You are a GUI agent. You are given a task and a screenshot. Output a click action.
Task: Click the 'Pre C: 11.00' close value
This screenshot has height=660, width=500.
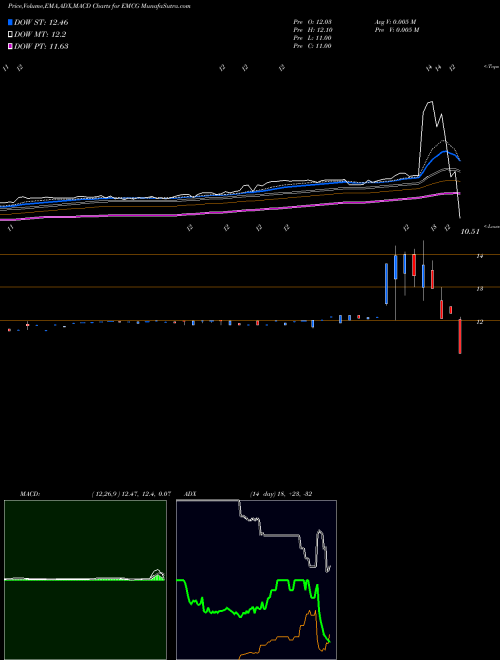click(x=313, y=46)
